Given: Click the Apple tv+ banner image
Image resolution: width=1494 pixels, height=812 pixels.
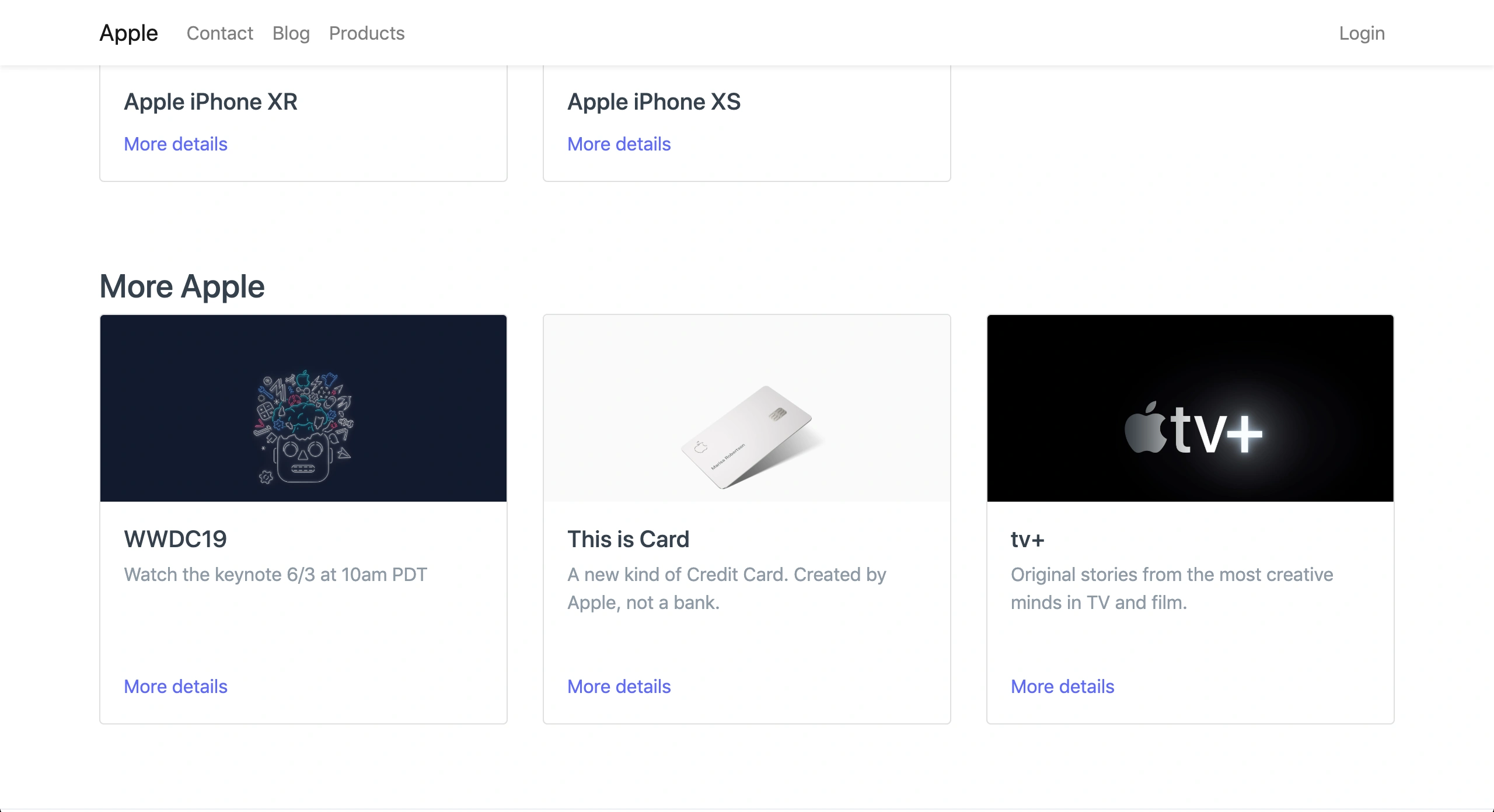Looking at the screenshot, I should coord(1189,408).
